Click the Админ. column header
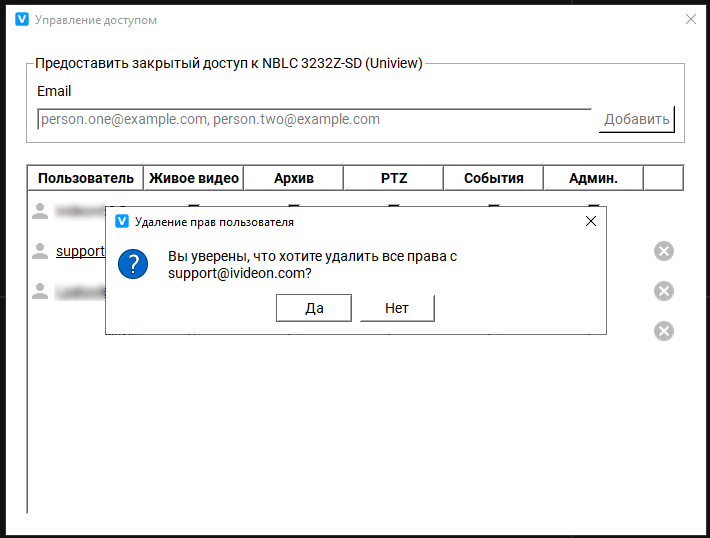This screenshot has width=710, height=538. click(593, 178)
